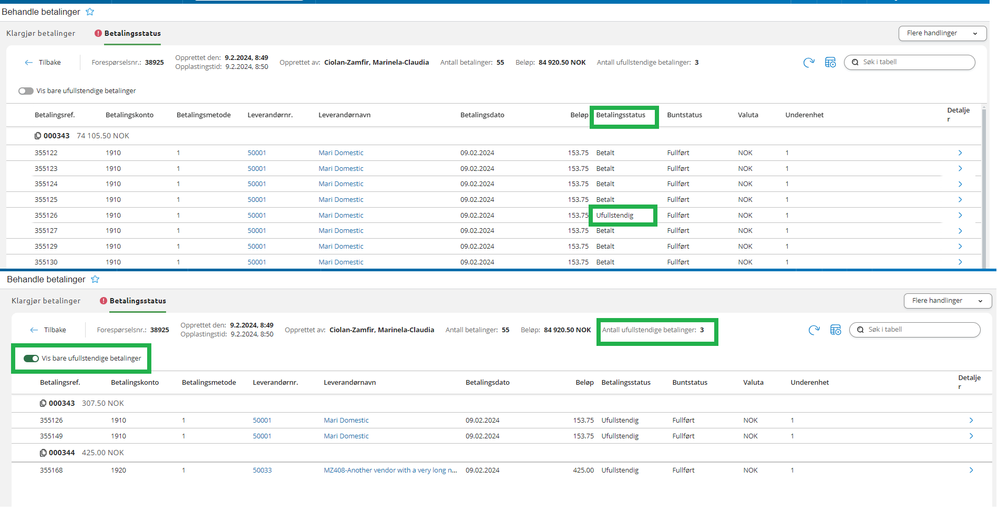Click the favorite star in the lower panel title
Screen dimensions: 998x511
(x=96, y=280)
